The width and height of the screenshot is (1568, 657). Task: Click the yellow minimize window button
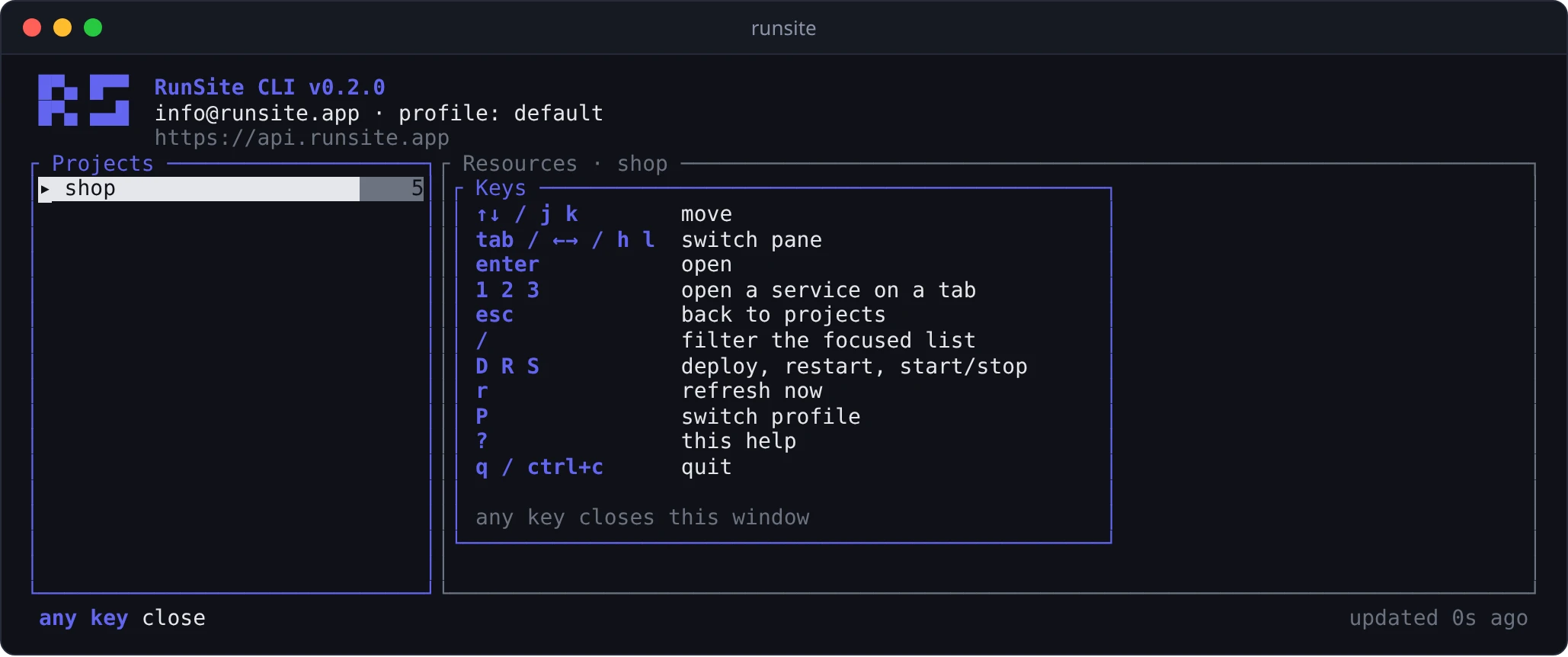(62, 28)
